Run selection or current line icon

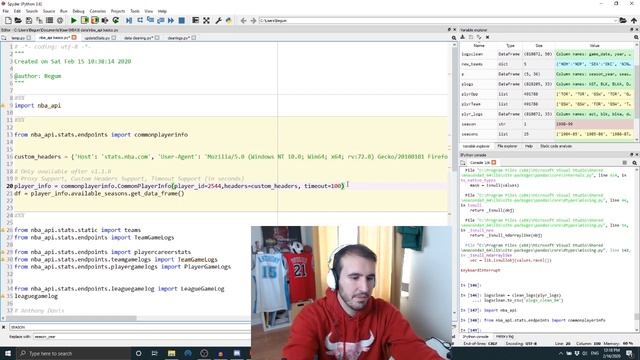coord(105,20)
